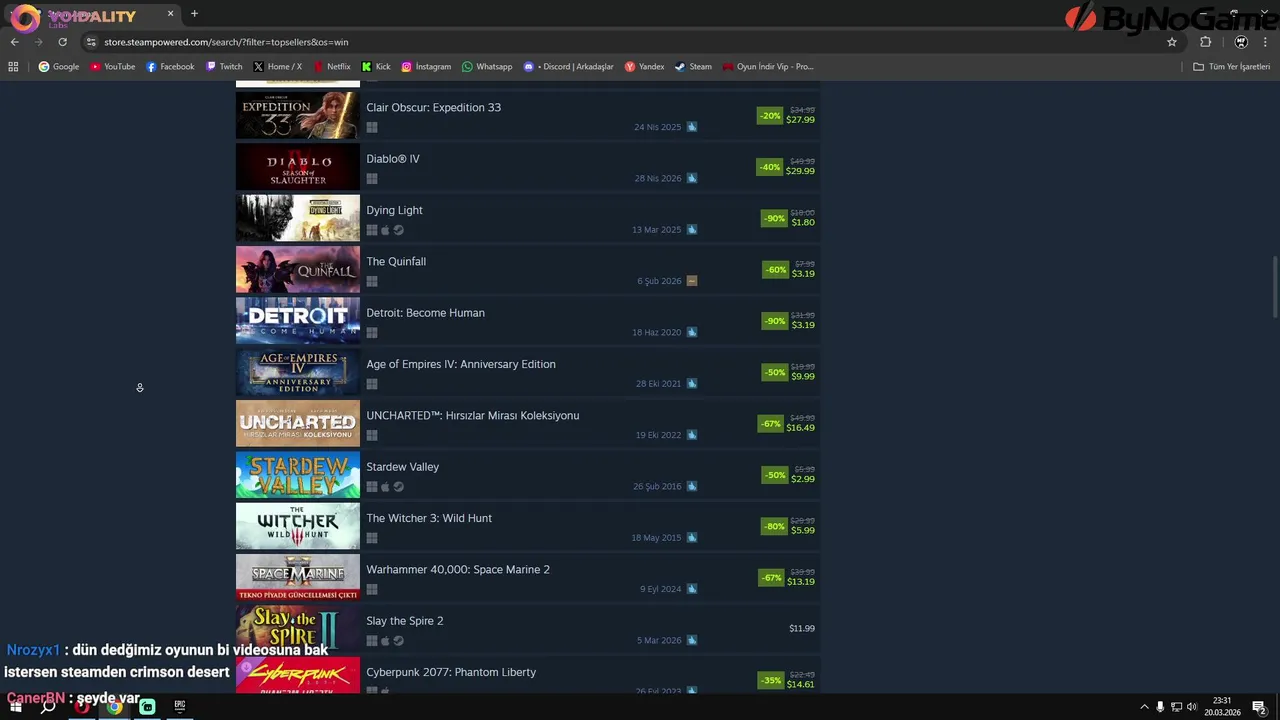Open the browser extensions puzzle icon
Screen dimensions: 1280x720
1205,42
